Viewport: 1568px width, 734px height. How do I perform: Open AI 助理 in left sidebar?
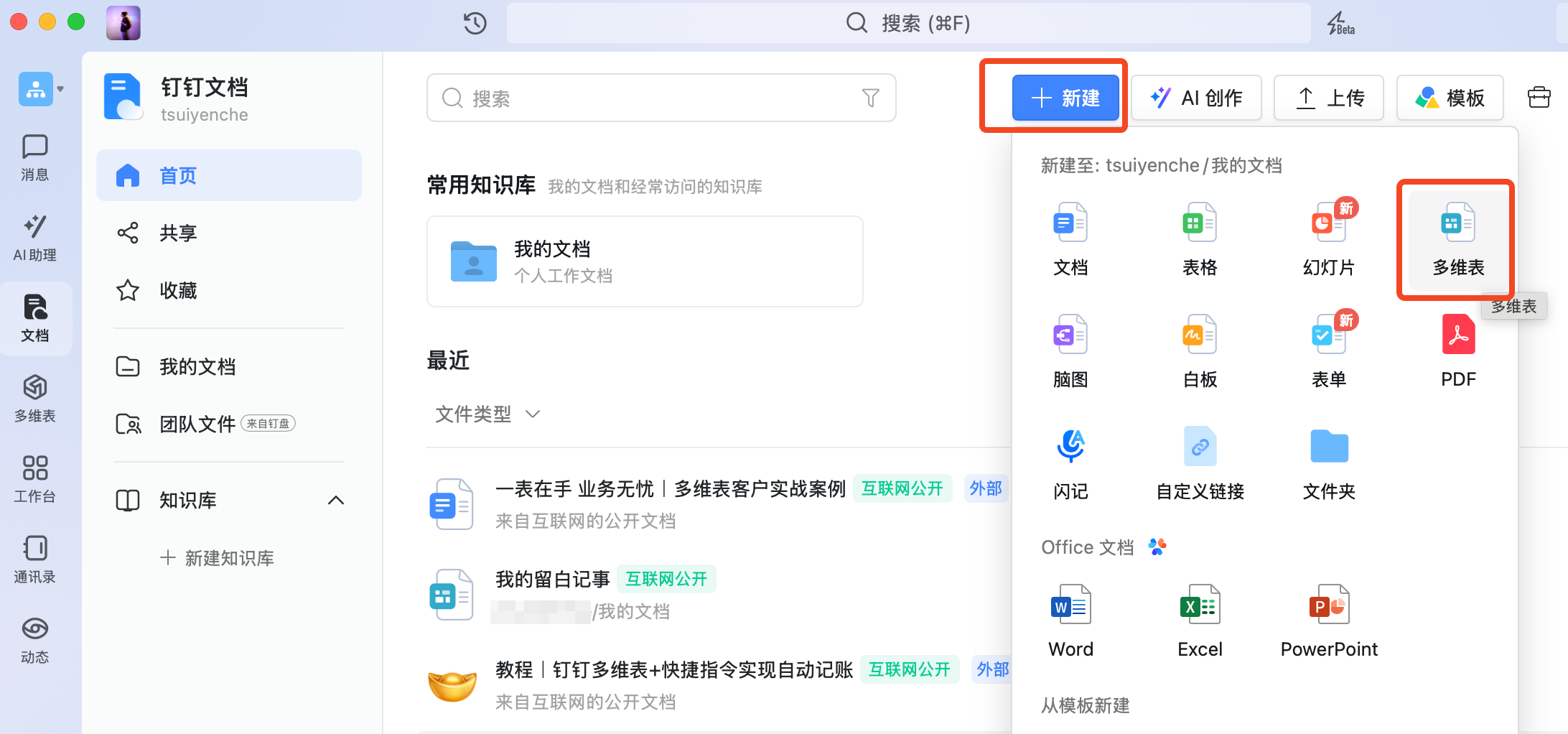tap(34, 238)
